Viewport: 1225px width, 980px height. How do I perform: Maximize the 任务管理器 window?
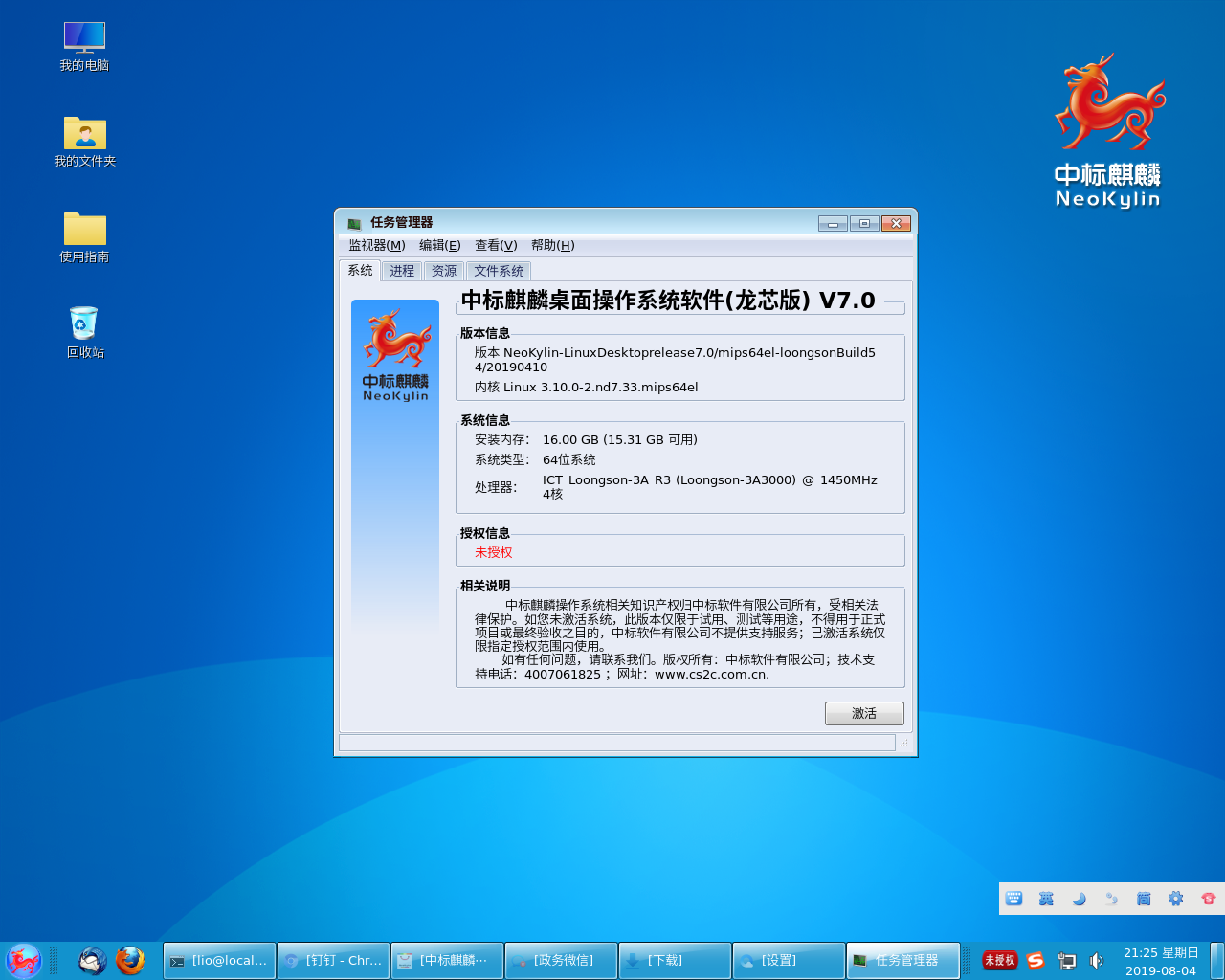(x=864, y=223)
